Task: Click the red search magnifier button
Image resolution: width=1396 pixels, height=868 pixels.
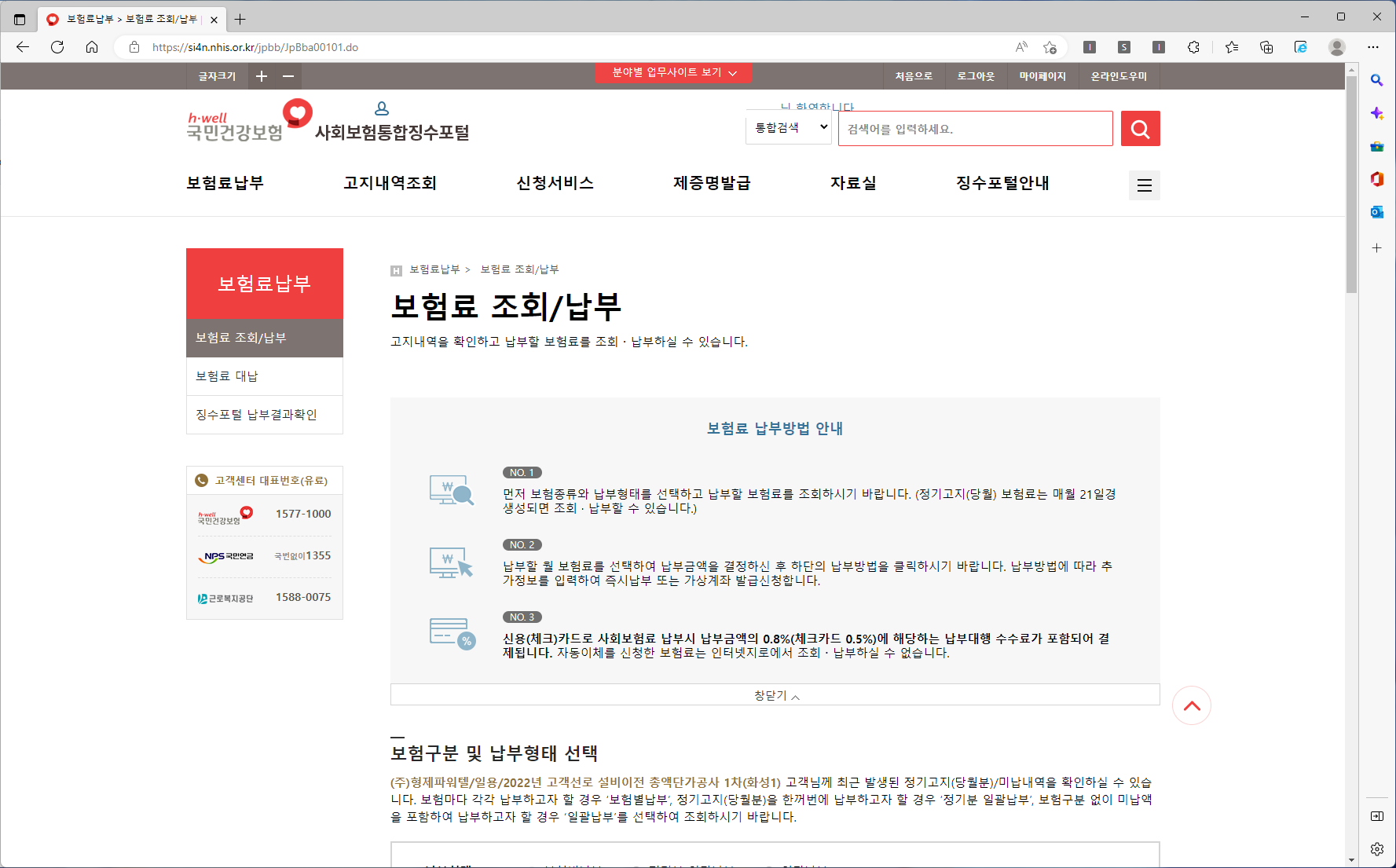Action: click(x=1140, y=128)
